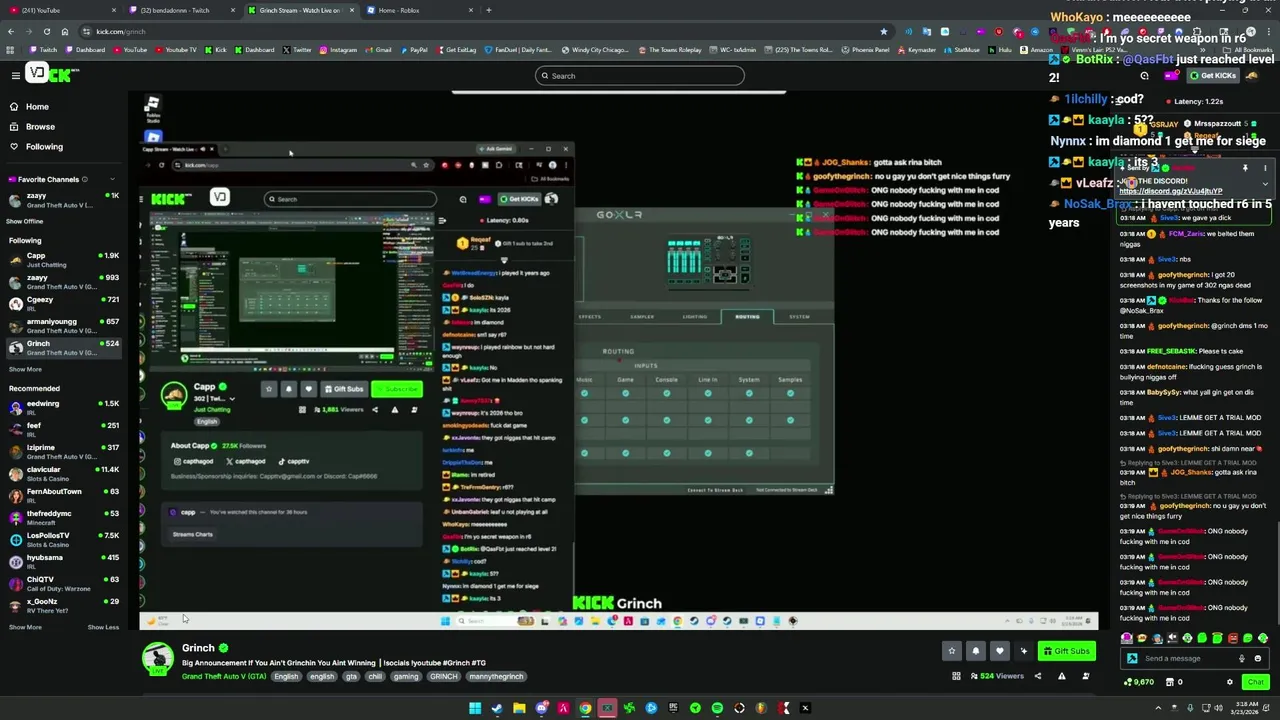
Task: Open Cgeezy channel in Following list
Action: (x=62, y=303)
